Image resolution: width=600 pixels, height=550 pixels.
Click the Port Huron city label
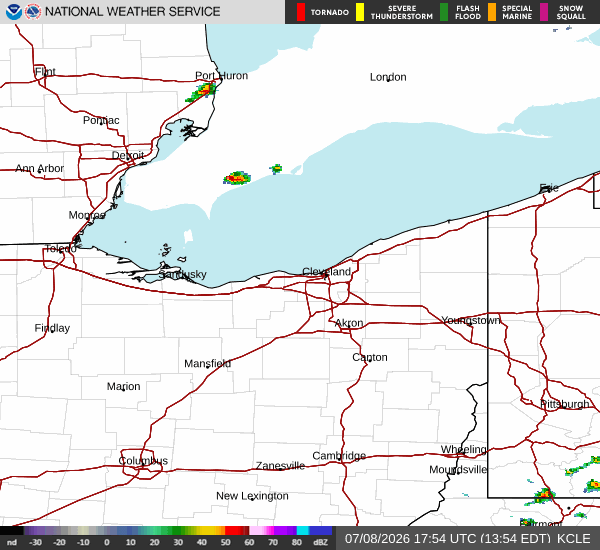[222, 76]
